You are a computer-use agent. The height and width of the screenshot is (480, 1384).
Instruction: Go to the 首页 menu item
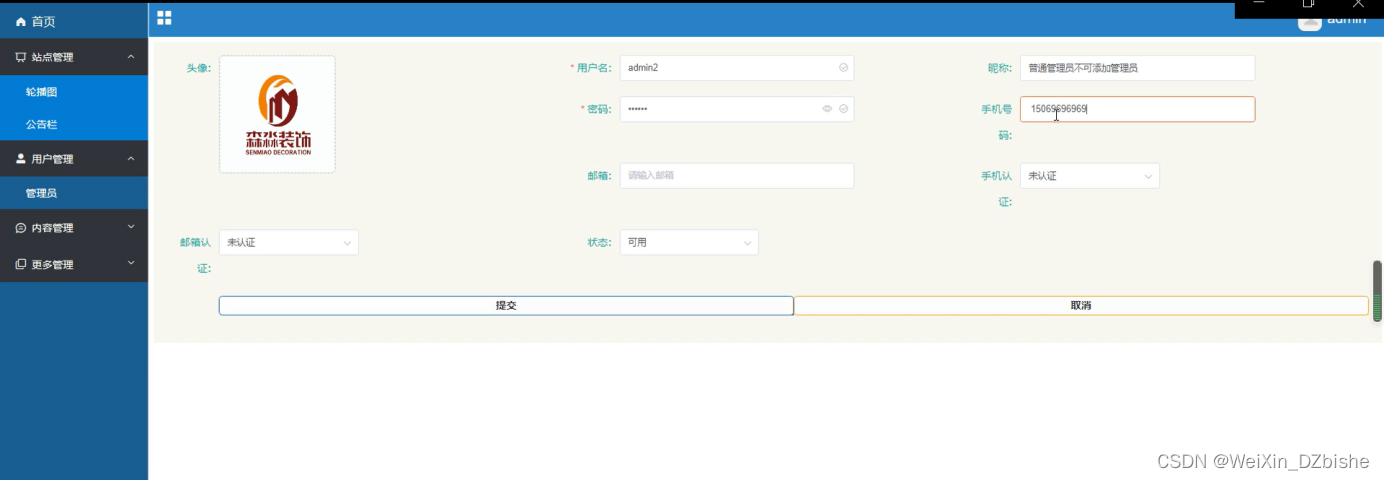74,21
